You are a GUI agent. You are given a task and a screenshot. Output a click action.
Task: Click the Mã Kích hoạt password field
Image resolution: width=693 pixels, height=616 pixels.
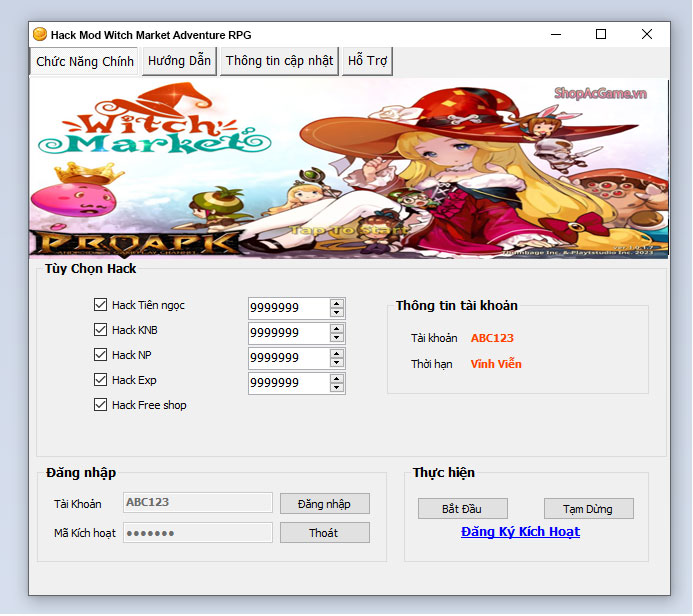(198, 533)
